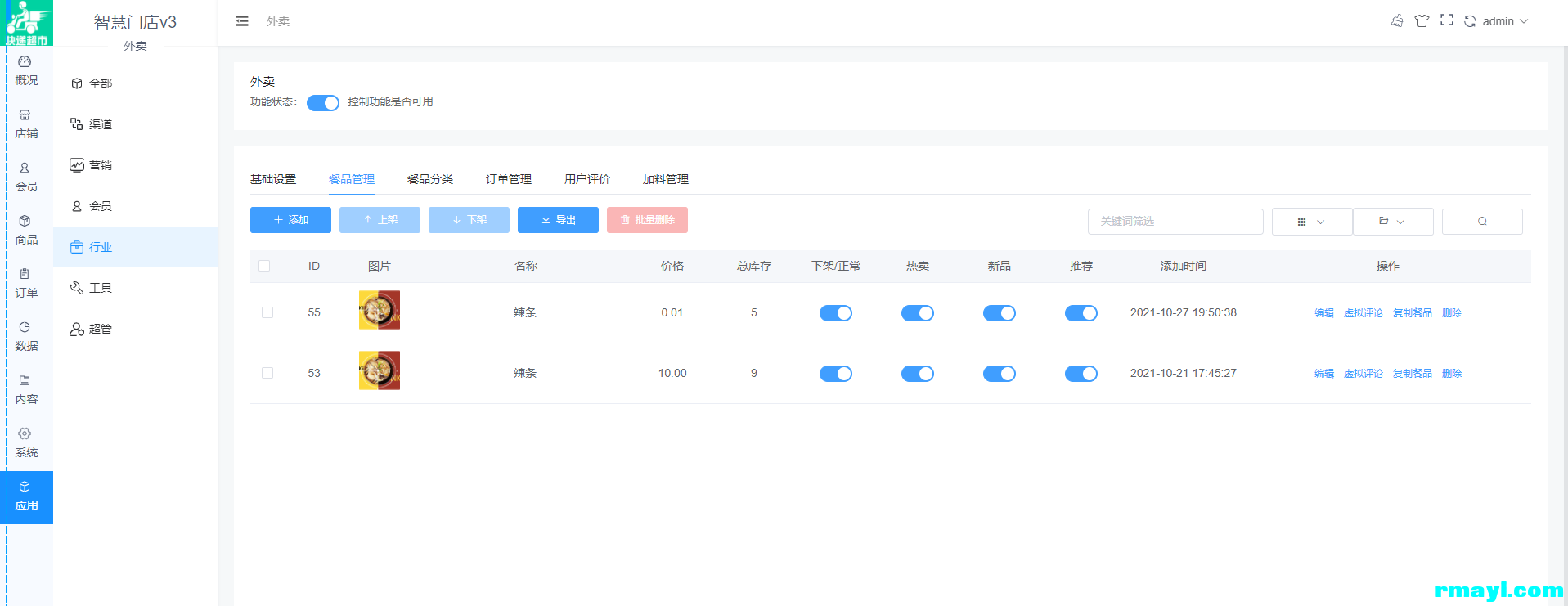Expand the admin user dropdown
The height and width of the screenshot is (606, 1568).
(x=1505, y=21)
